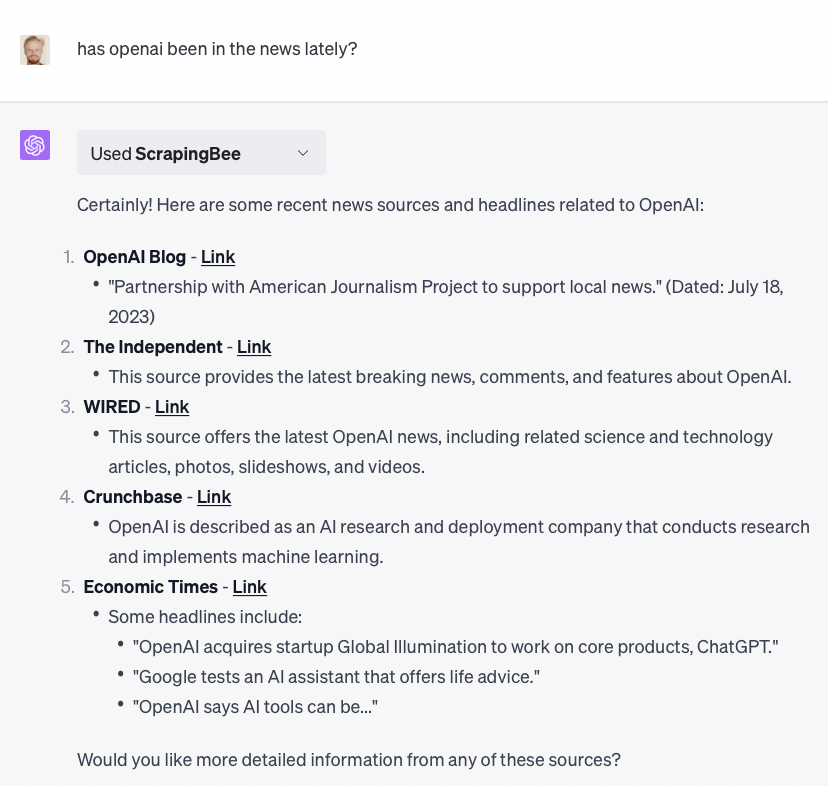Follow the WIRED Link

tap(172, 407)
